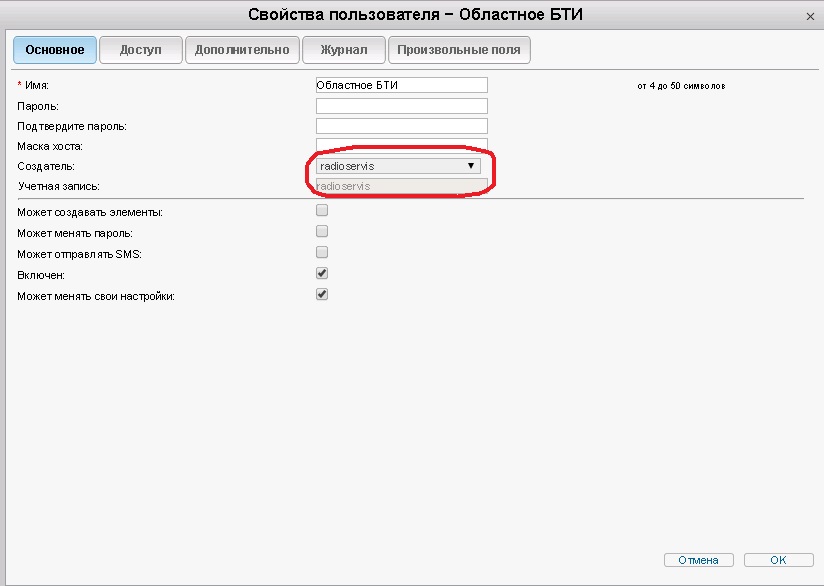Viewport: 824px width, 586px height.
Task: Close the Свойства пользователя dialog
Action: pyautogui.click(x=808, y=16)
